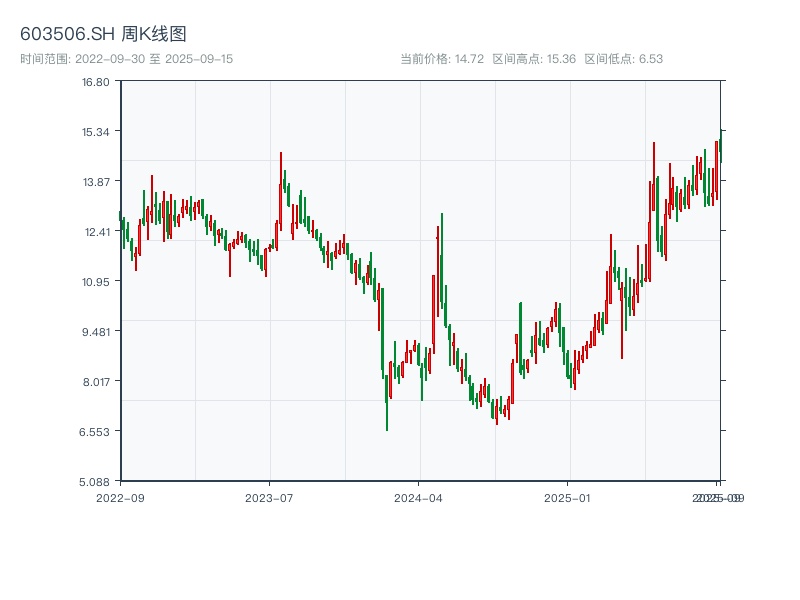Screen dimensions: 800x600
Task: Click the 区间低点: 6.53 label
Action: pyautogui.click(x=623, y=59)
